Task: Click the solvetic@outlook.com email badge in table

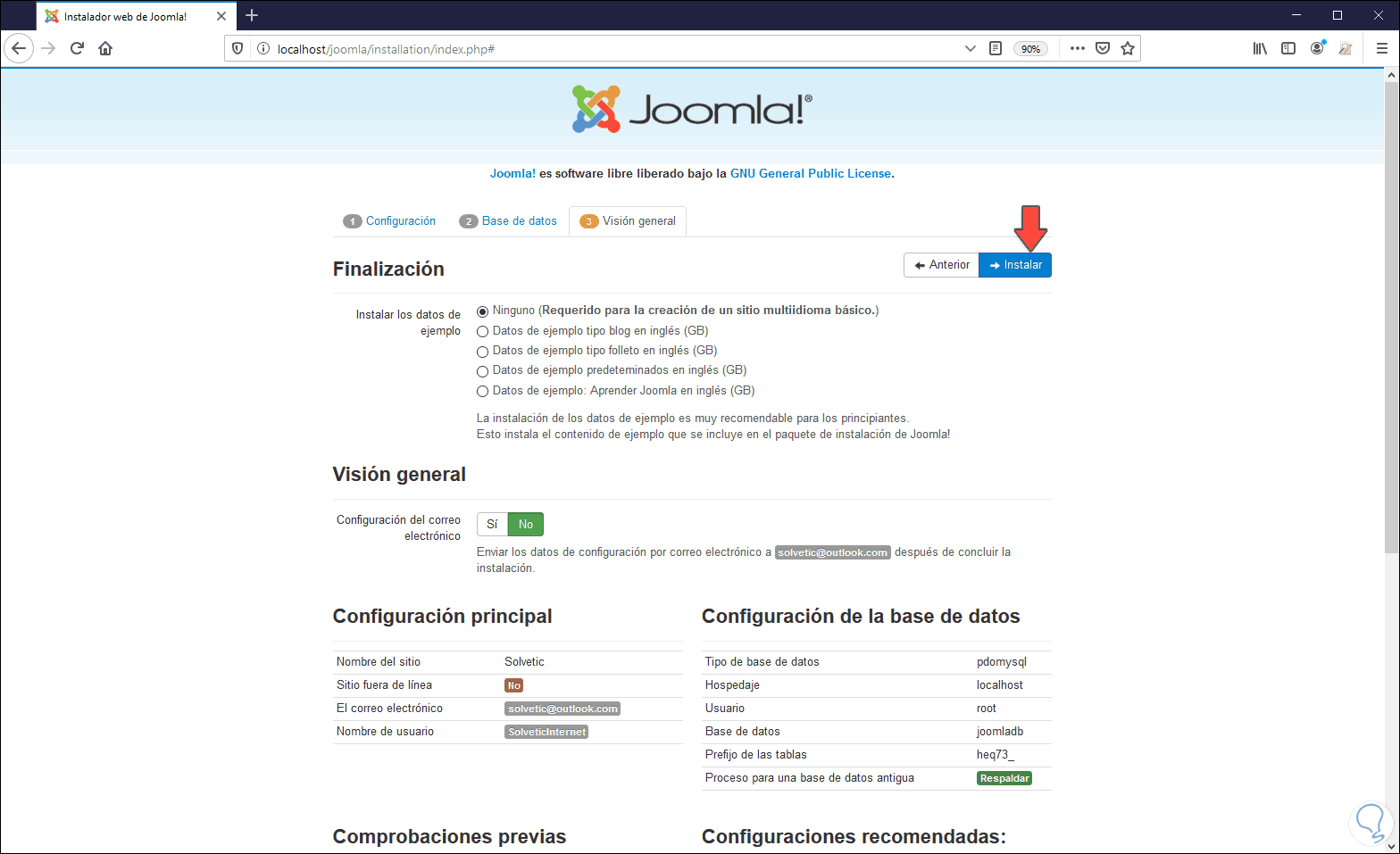Action: click(x=562, y=709)
